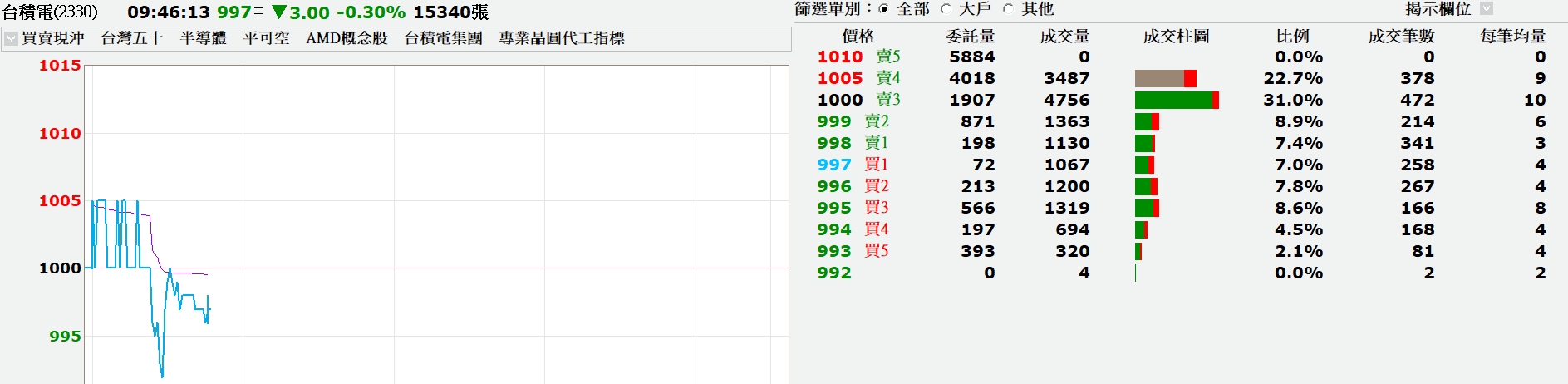Switch to the 半導體 tab

coord(203,38)
